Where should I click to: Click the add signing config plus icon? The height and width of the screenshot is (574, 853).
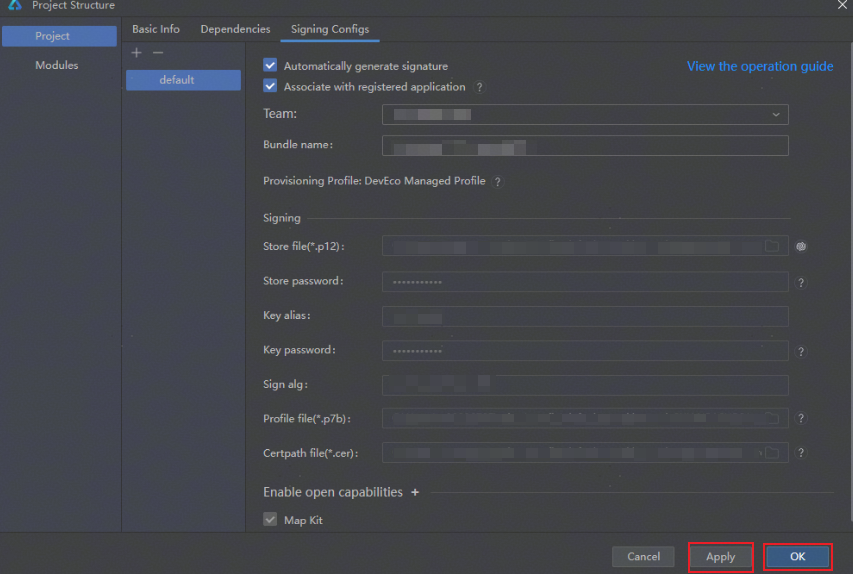[x=137, y=53]
